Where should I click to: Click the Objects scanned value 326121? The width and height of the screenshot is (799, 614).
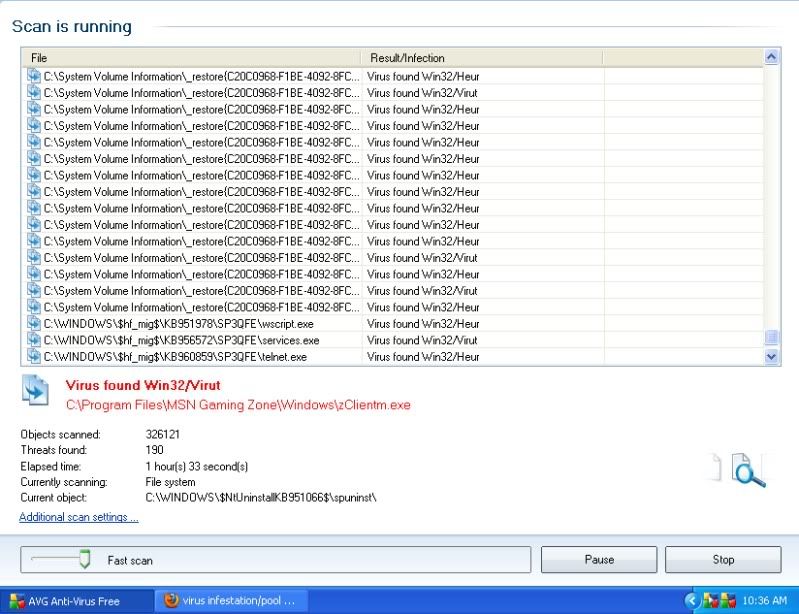163,434
